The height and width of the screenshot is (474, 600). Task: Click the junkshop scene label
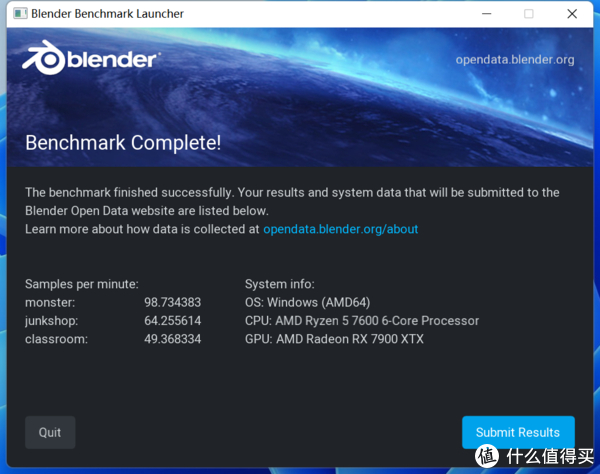[x=52, y=321]
